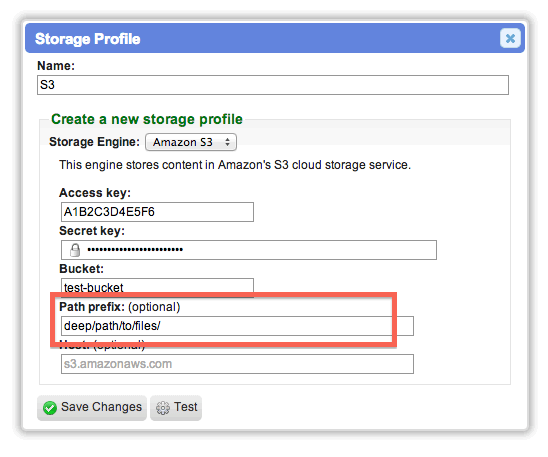Click the 'Storage Engine:' label
The width and height of the screenshot is (548, 457).
[x=94, y=142]
